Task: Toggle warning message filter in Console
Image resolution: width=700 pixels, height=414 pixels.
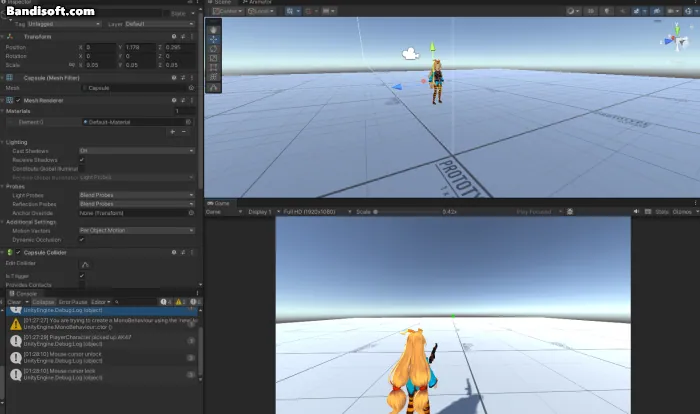Action: click(180, 302)
